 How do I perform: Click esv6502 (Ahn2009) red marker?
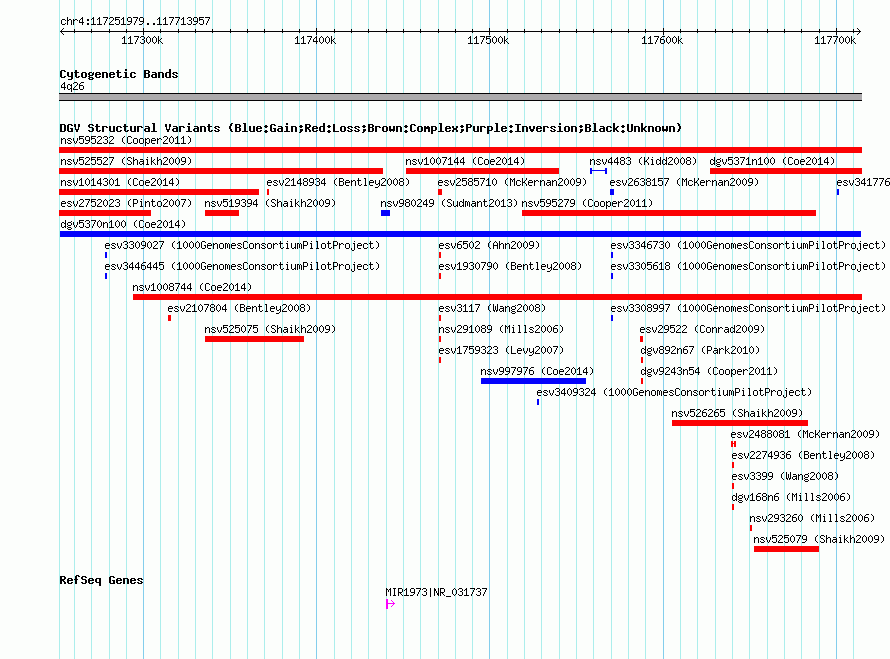point(440,255)
